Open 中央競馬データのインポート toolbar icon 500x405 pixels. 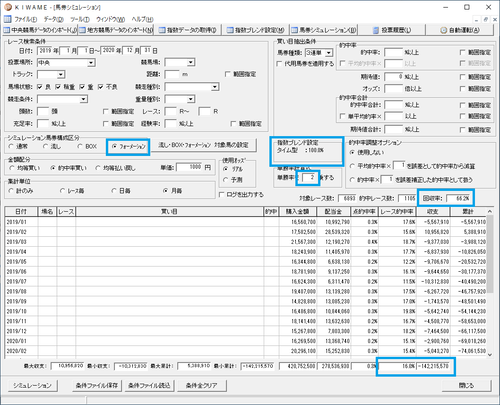click(7, 30)
